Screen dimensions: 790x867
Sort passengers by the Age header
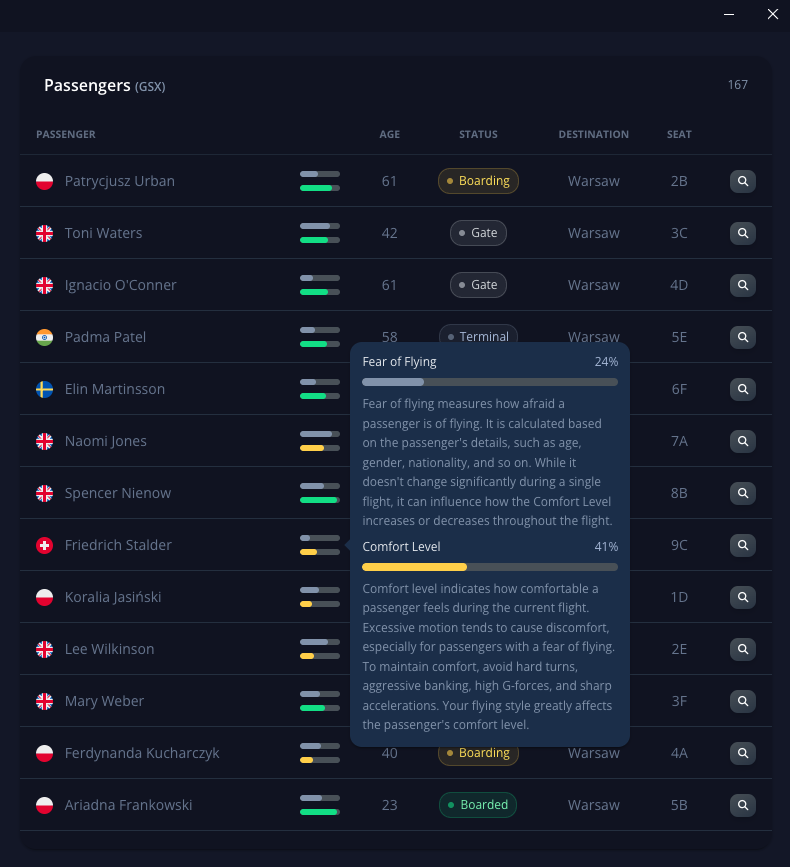[389, 134]
